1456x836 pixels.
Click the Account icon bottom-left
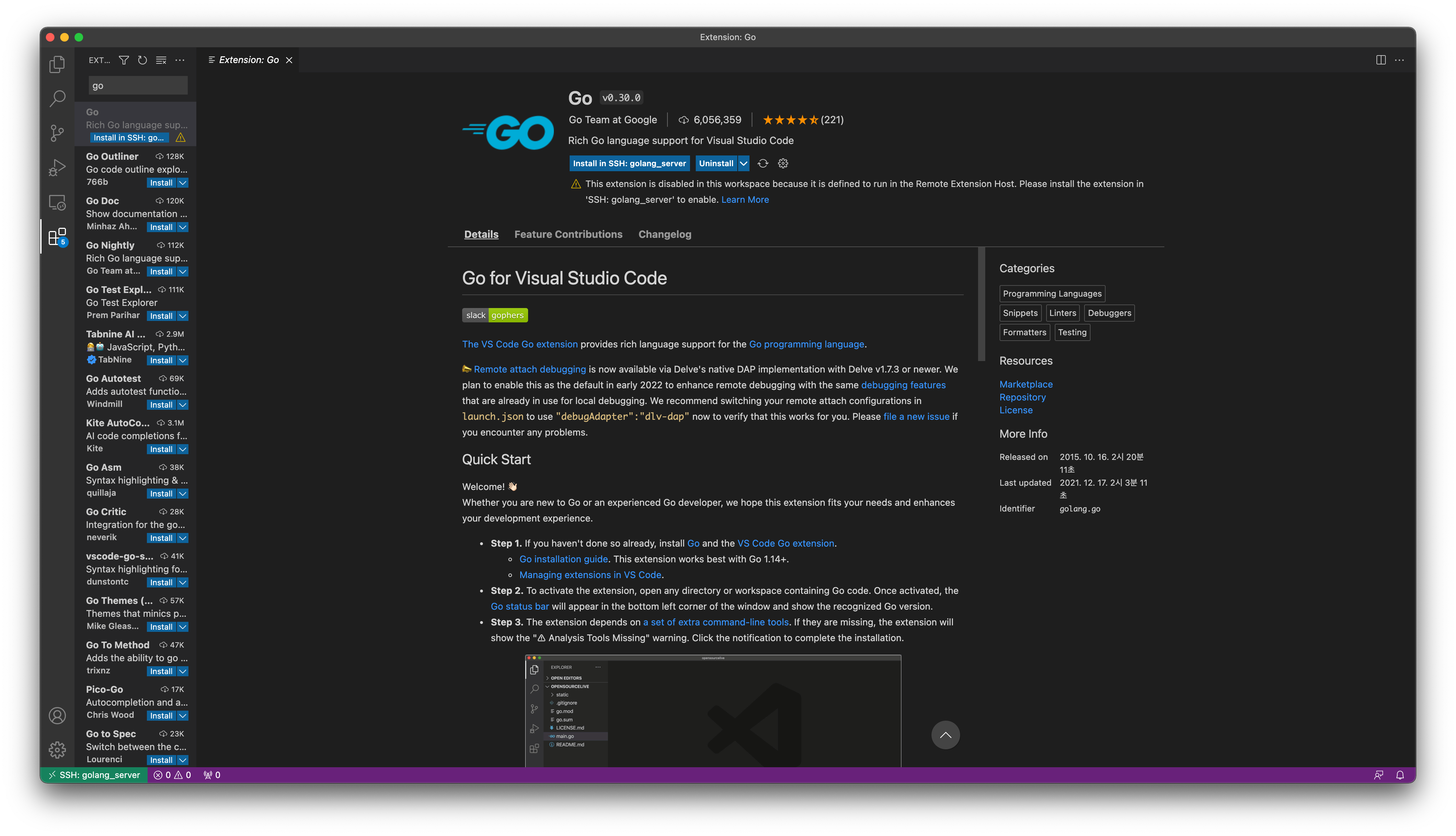pos(57,716)
